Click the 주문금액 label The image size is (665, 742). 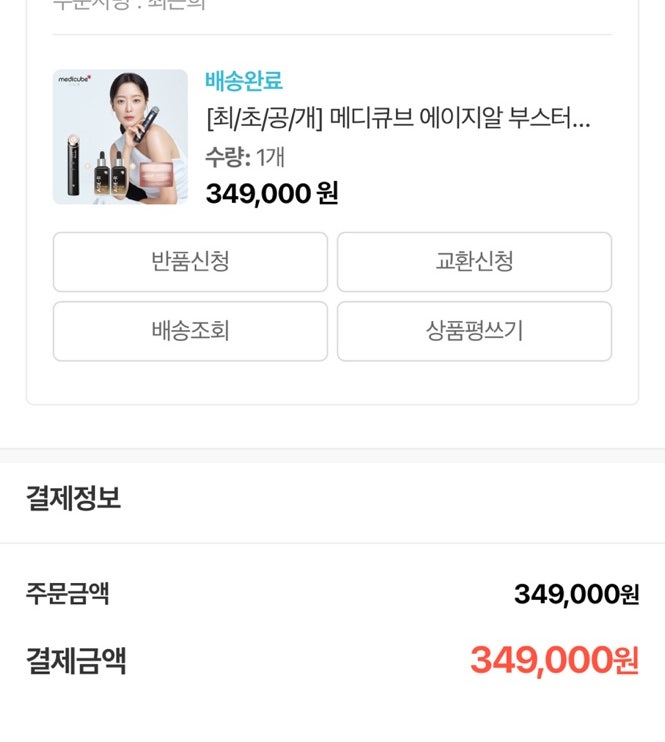67,593
